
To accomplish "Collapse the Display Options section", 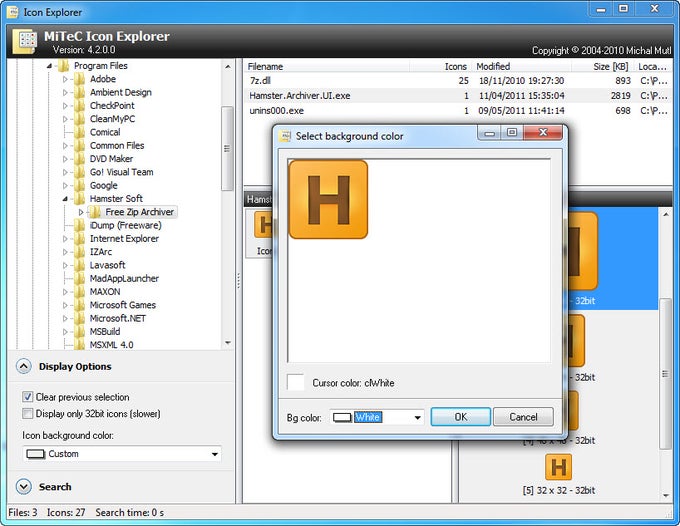I will [24, 366].
